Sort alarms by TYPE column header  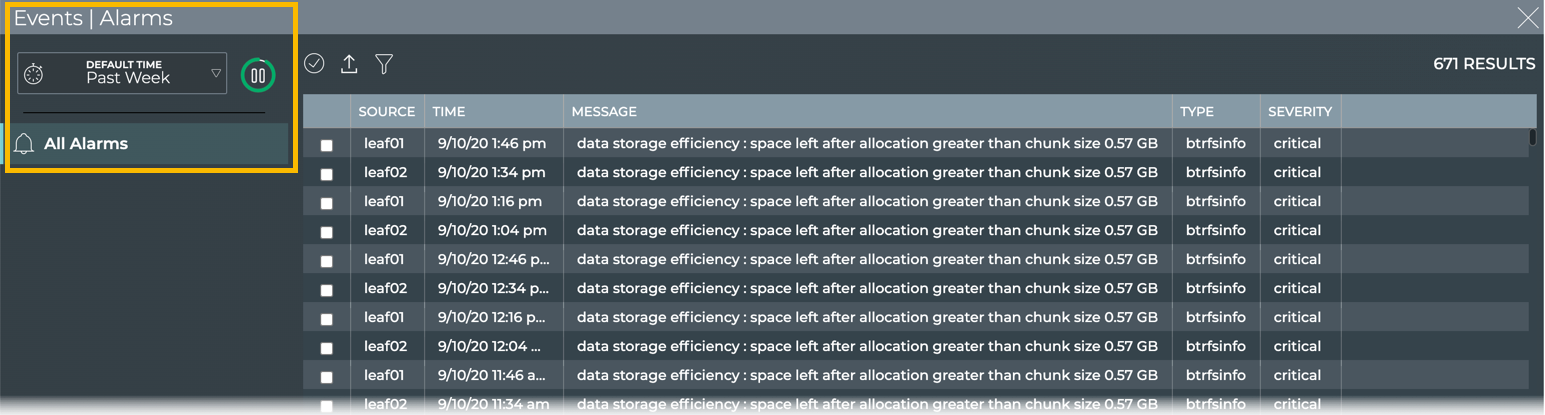coord(1197,112)
